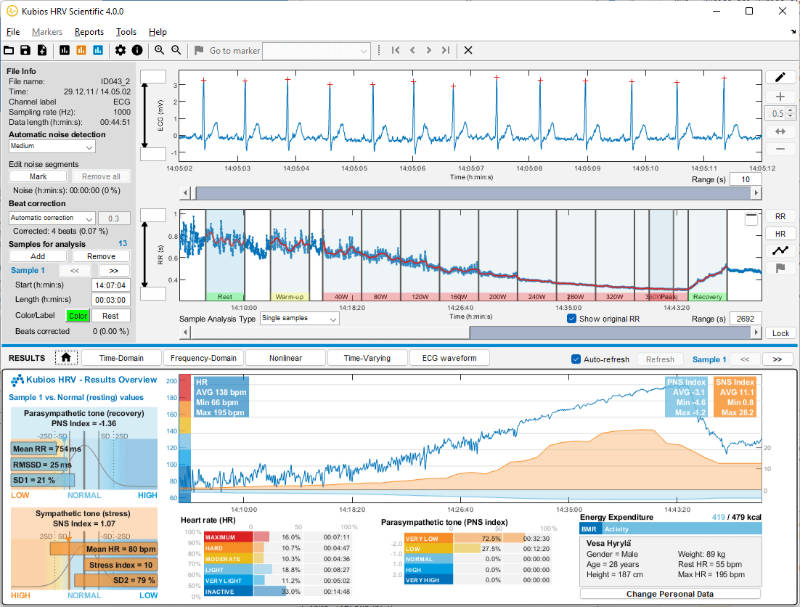Open the Reports menu
Viewport: 800px width, 607px height.
(89, 32)
